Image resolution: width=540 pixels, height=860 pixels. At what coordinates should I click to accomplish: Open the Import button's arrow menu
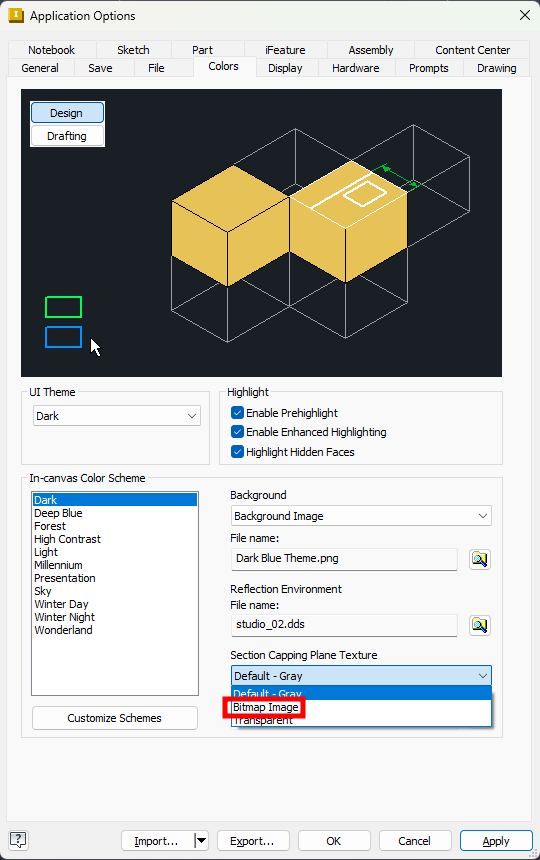201,840
